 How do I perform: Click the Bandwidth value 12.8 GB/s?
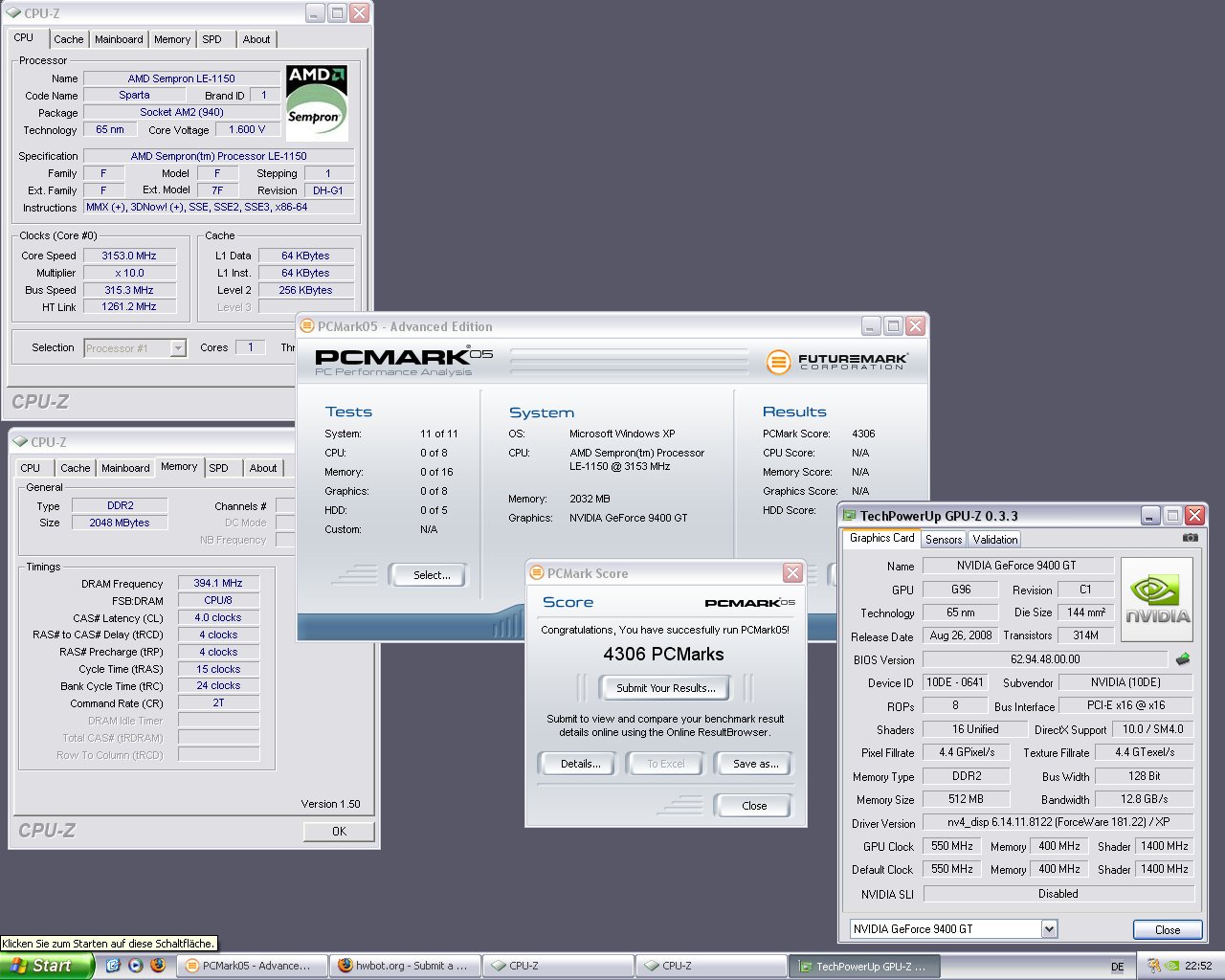click(x=1144, y=799)
